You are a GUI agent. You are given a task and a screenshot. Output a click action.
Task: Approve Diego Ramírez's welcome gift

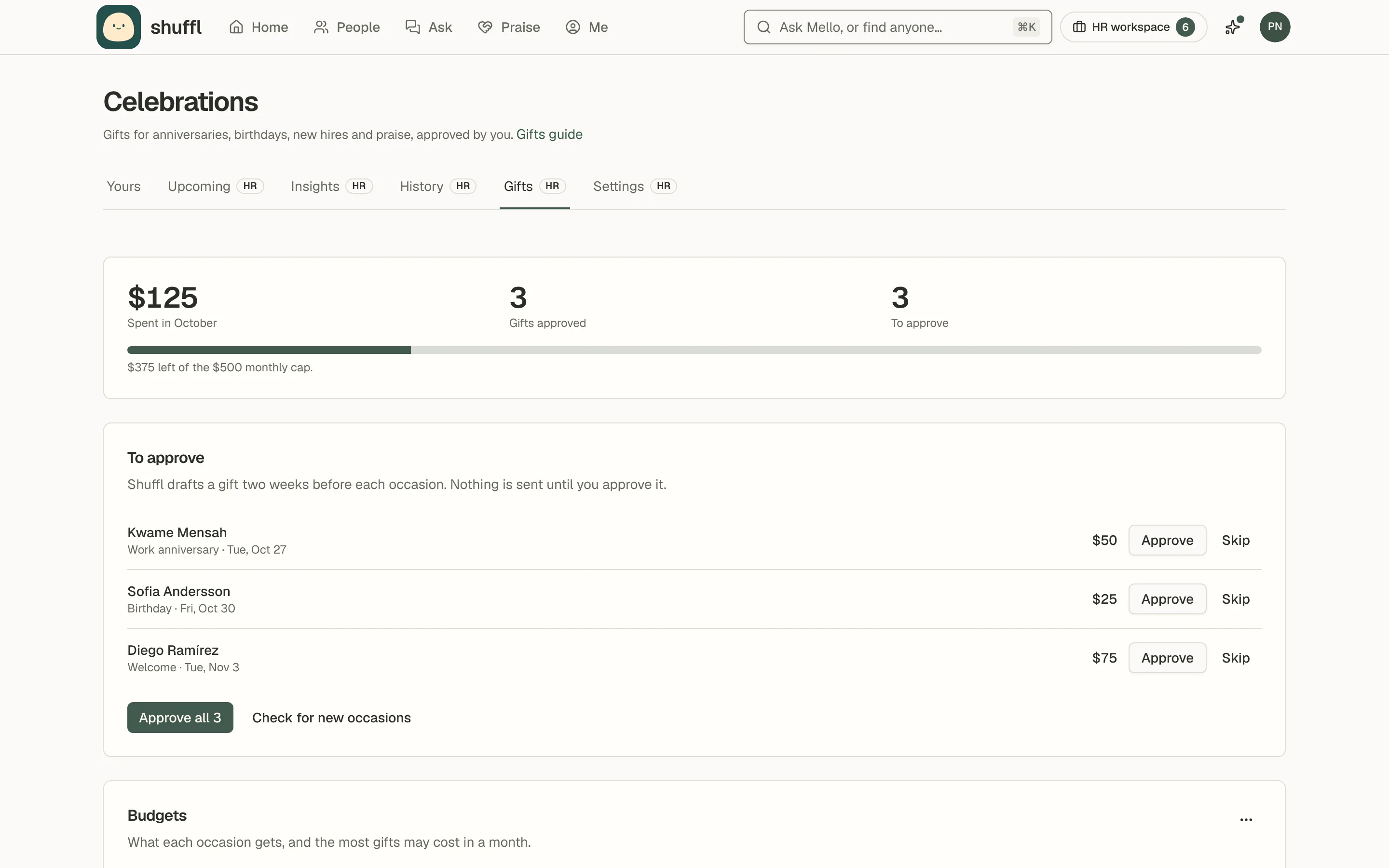(1167, 658)
